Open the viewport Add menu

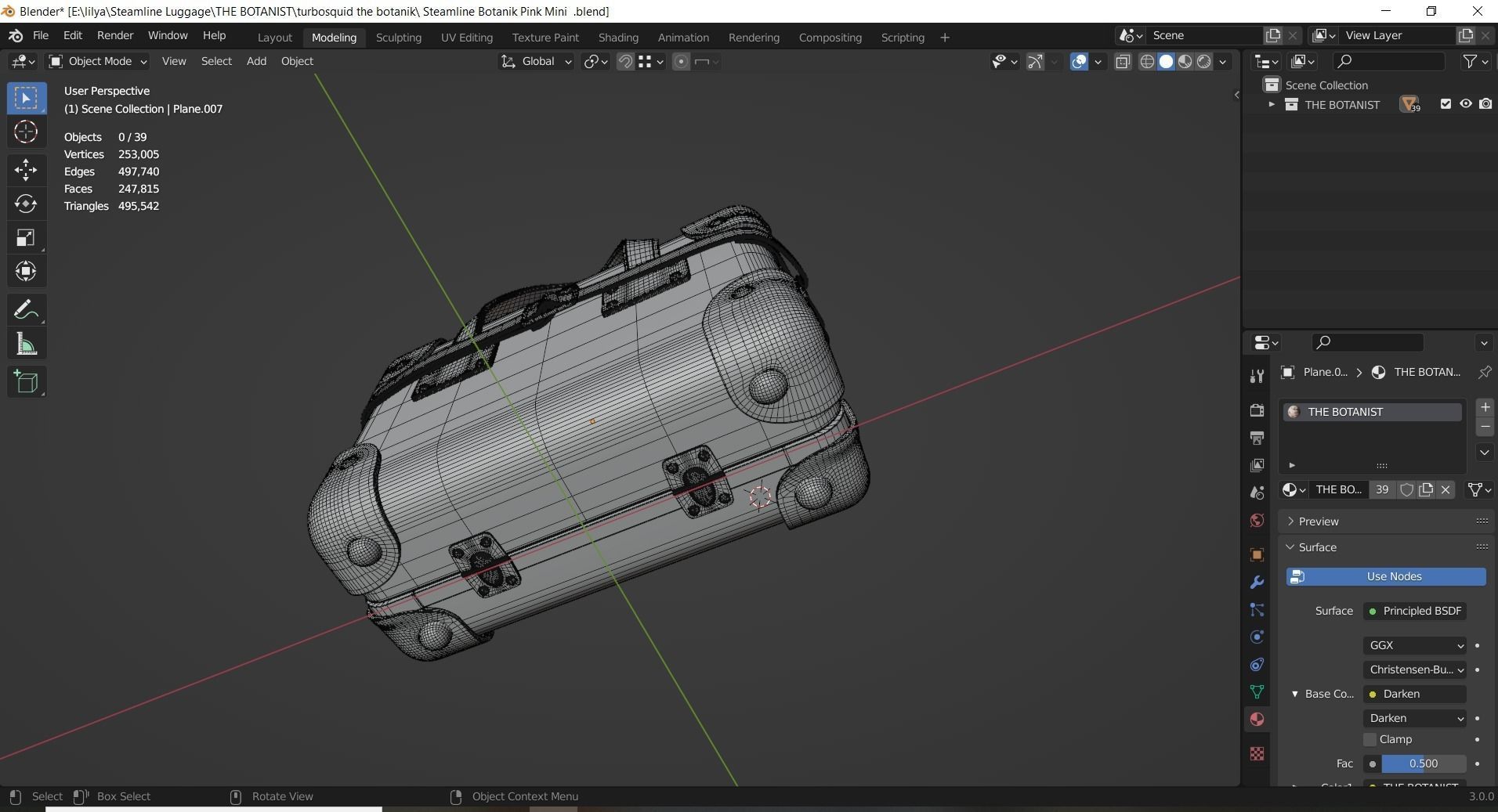256,61
